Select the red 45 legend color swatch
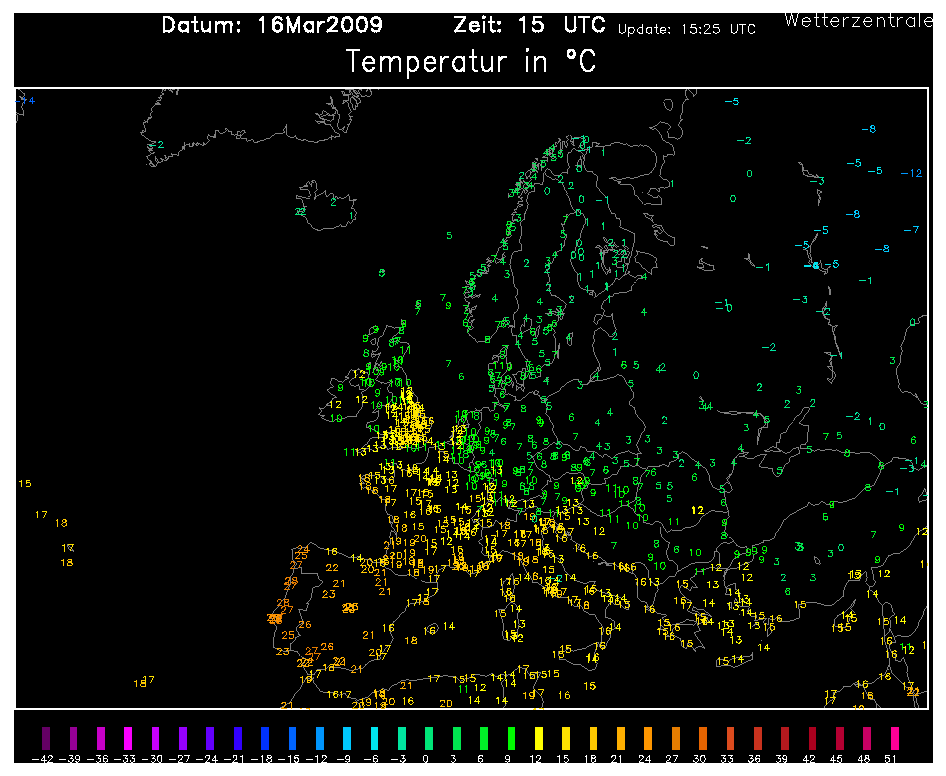 tap(839, 738)
